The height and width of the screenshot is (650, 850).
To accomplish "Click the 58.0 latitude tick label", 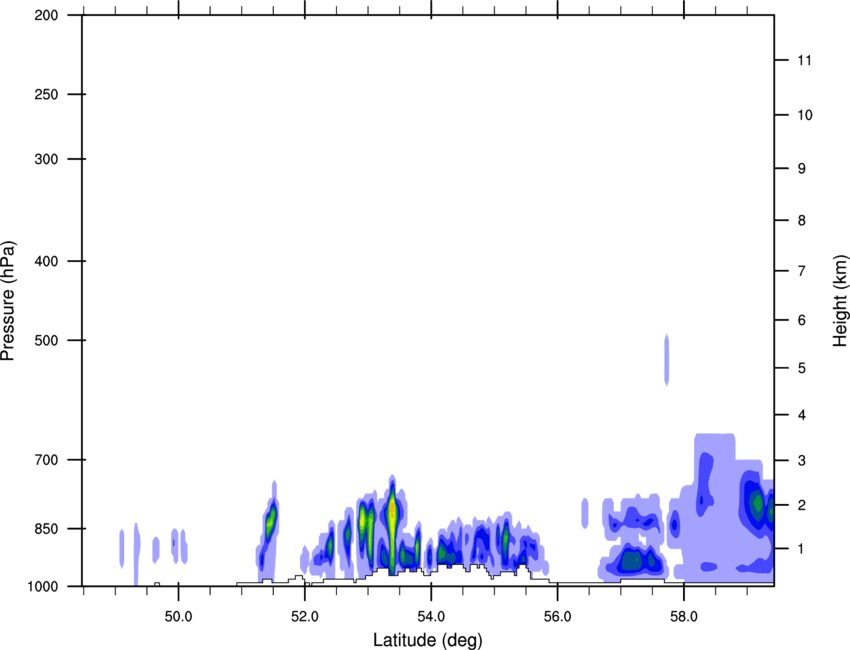I will (684, 617).
